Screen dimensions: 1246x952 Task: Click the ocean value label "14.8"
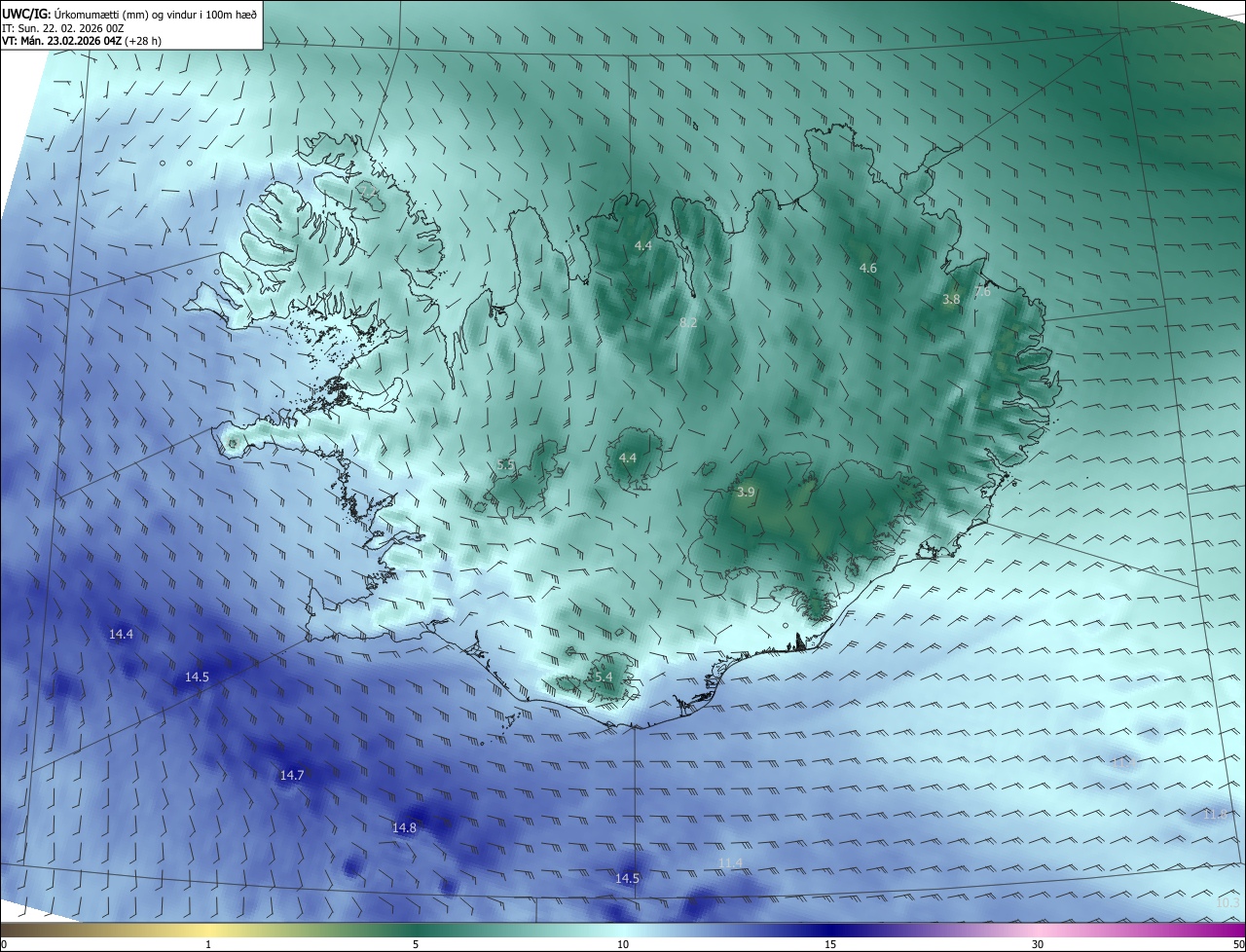pos(404,827)
